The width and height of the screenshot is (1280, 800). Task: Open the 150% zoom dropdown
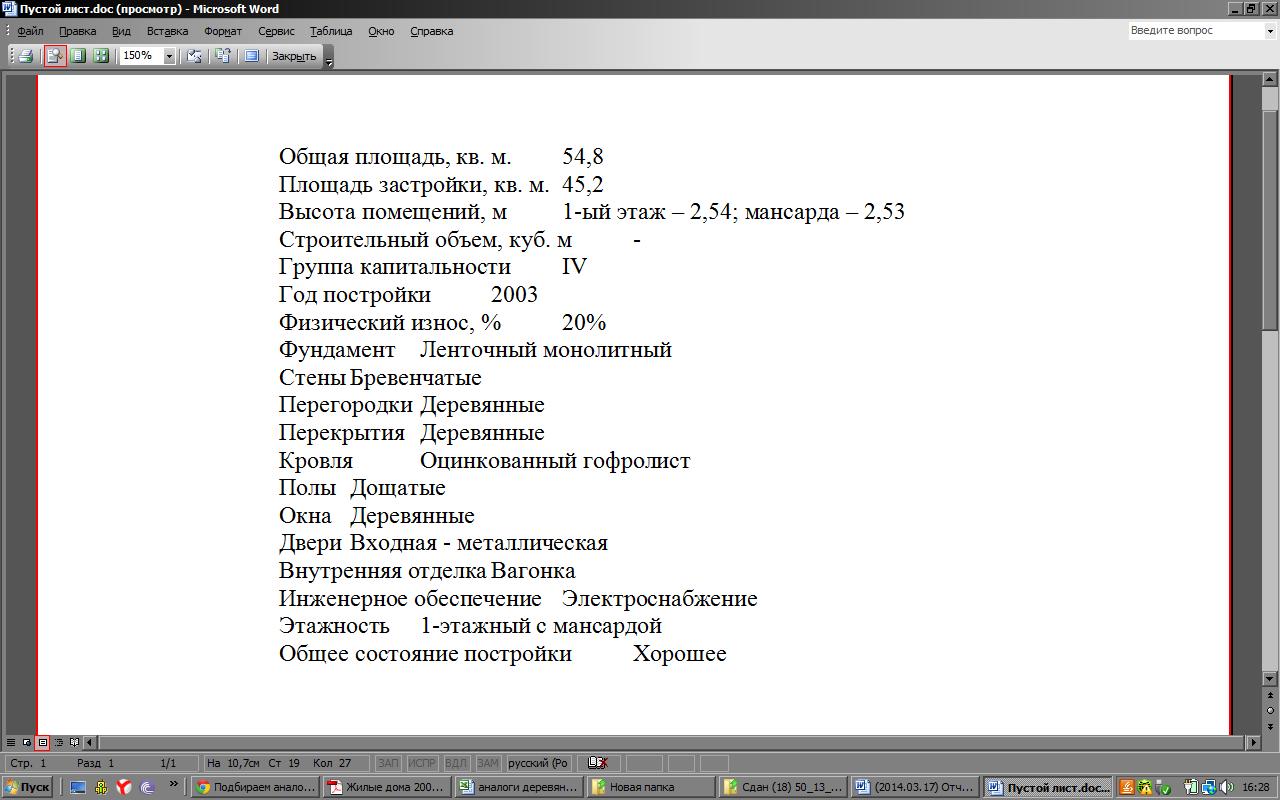169,57
